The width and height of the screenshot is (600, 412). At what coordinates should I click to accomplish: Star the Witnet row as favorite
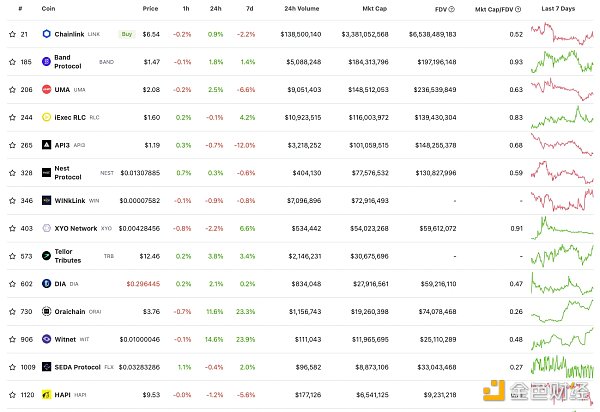click(8, 340)
